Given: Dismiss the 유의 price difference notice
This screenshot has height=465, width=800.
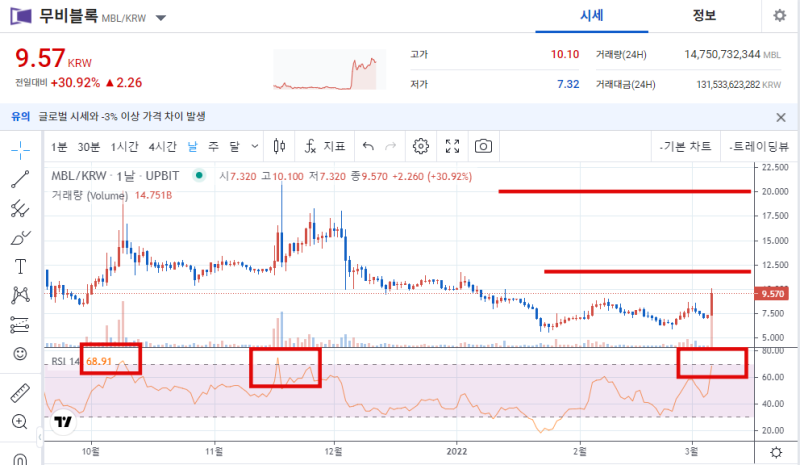Looking at the screenshot, I should (x=781, y=117).
